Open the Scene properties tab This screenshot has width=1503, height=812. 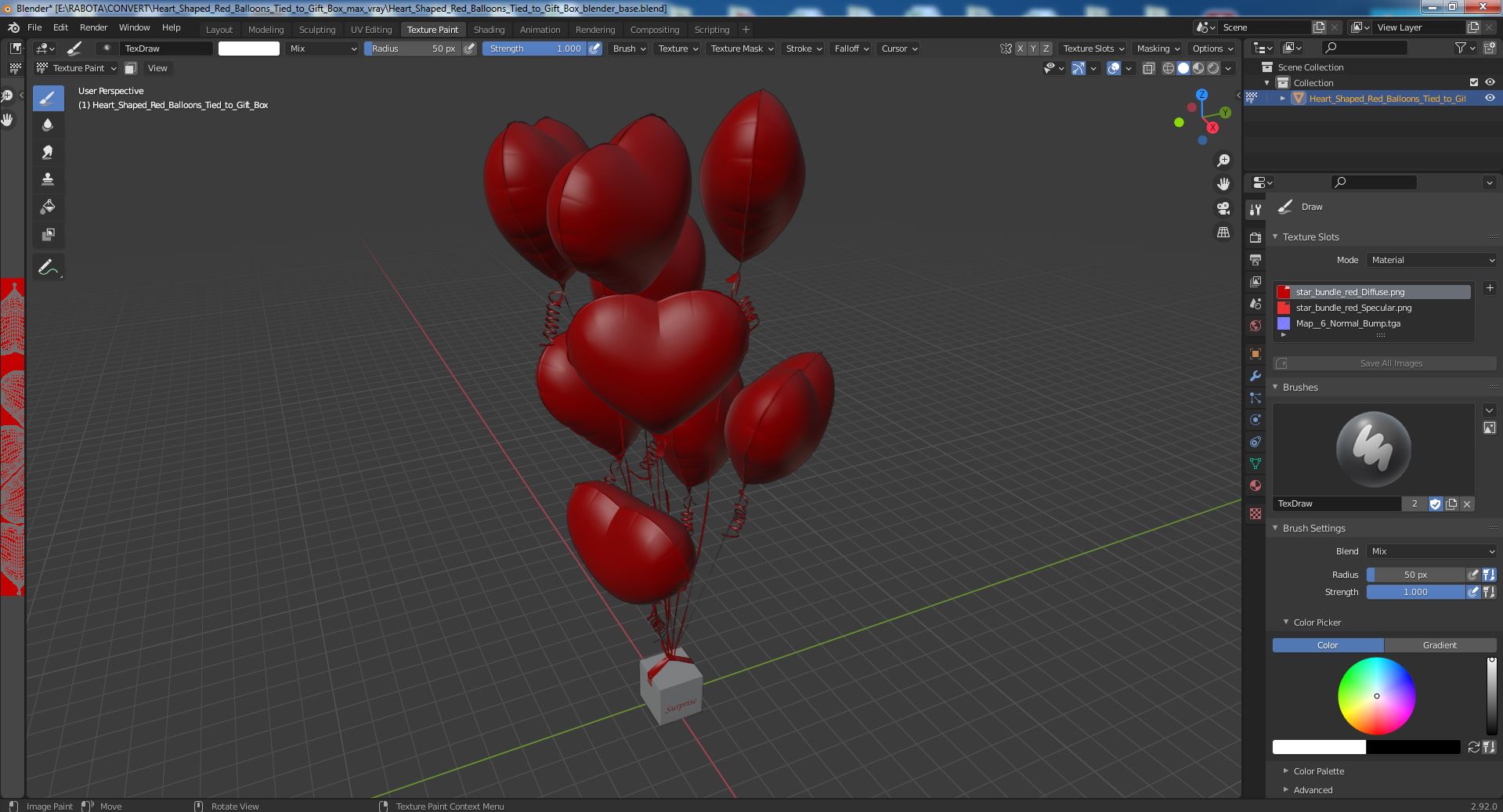1256,303
